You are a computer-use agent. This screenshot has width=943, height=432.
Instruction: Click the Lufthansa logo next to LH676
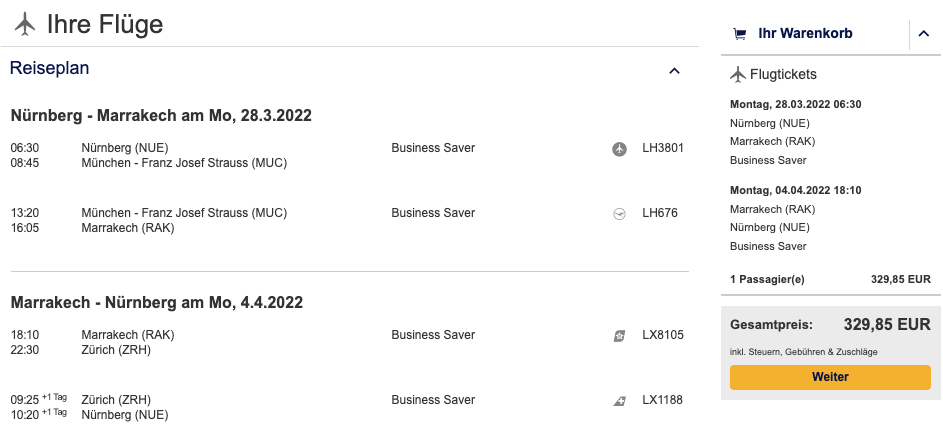[x=619, y=213]
